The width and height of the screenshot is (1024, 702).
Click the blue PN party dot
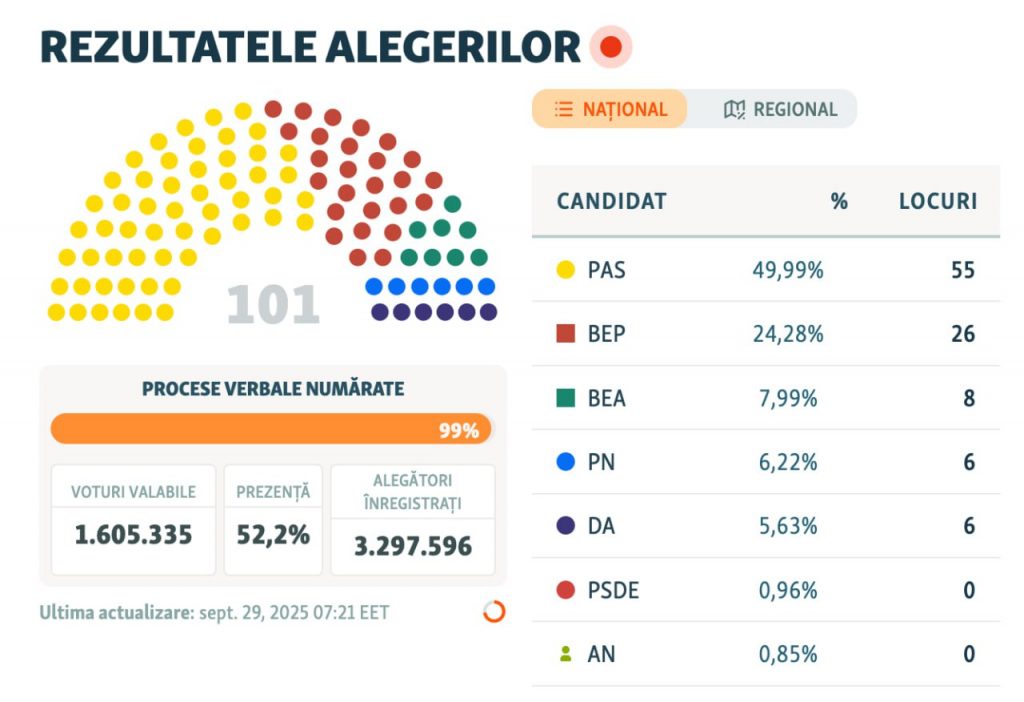(565, 462)
